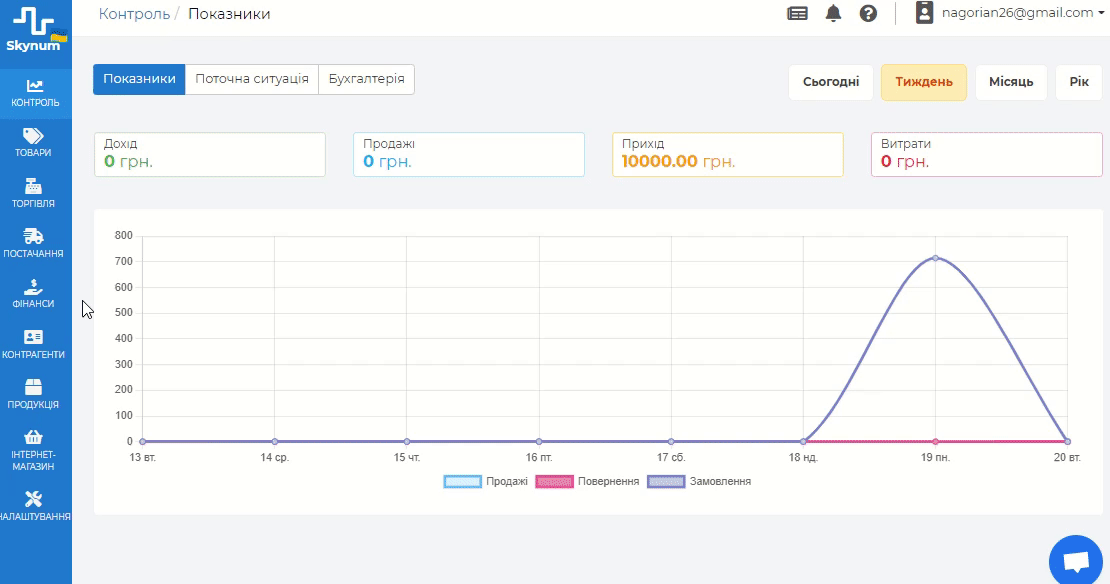1110x584 pixels.
Task: Click the notifications bell icon
Action: point(833,13)
